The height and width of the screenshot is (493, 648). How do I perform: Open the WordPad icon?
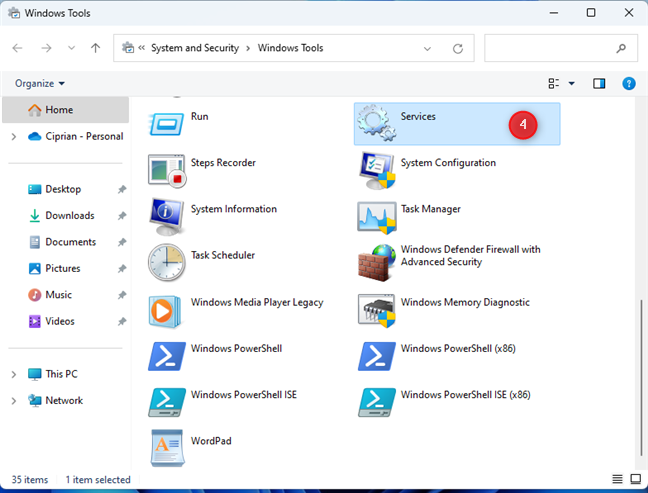tap(167, 448)
